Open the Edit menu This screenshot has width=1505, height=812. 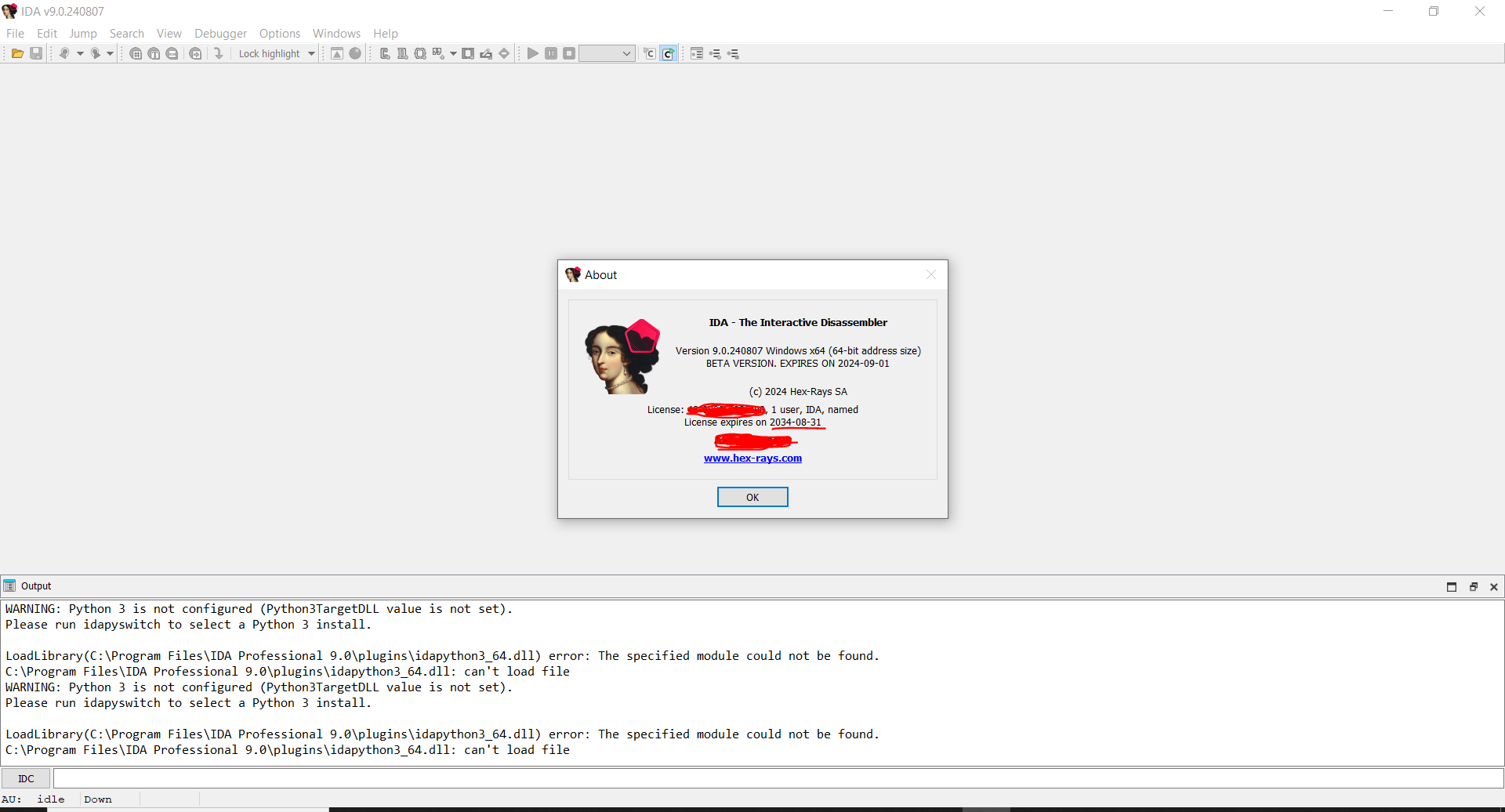(47, 33)
